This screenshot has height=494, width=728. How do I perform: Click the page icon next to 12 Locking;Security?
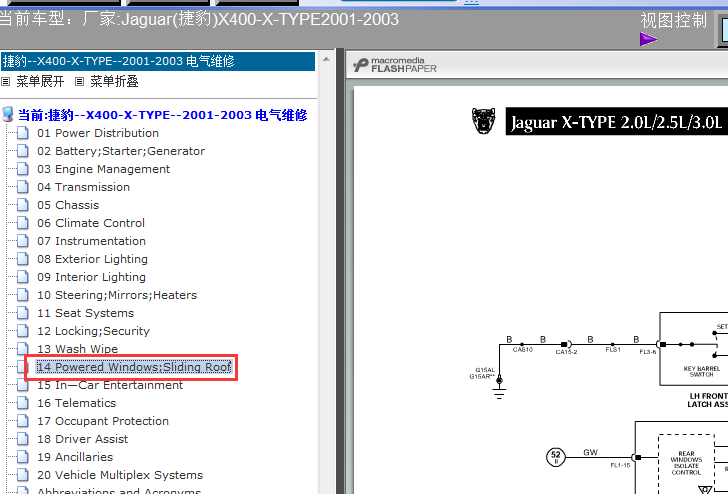[x=23, y=331]
